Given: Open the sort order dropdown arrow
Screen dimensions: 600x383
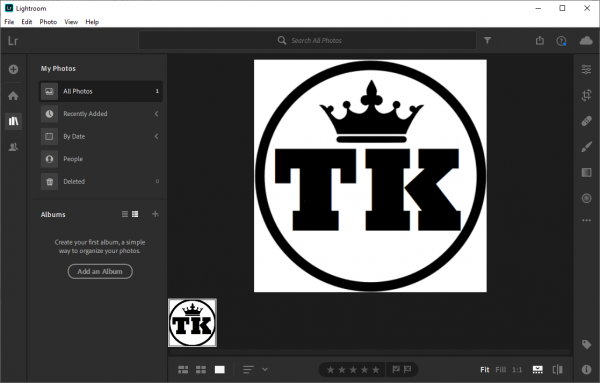Looking at the screenshot, I should click(x=265, y=369).
